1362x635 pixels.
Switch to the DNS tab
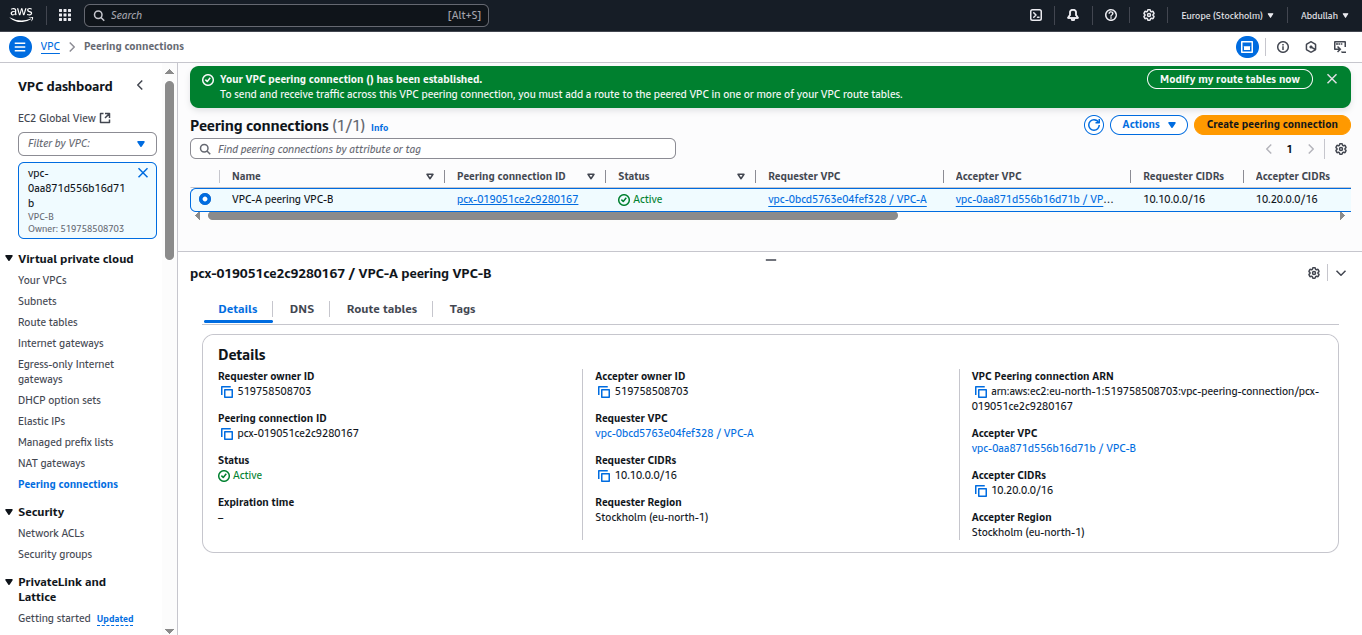302,309
